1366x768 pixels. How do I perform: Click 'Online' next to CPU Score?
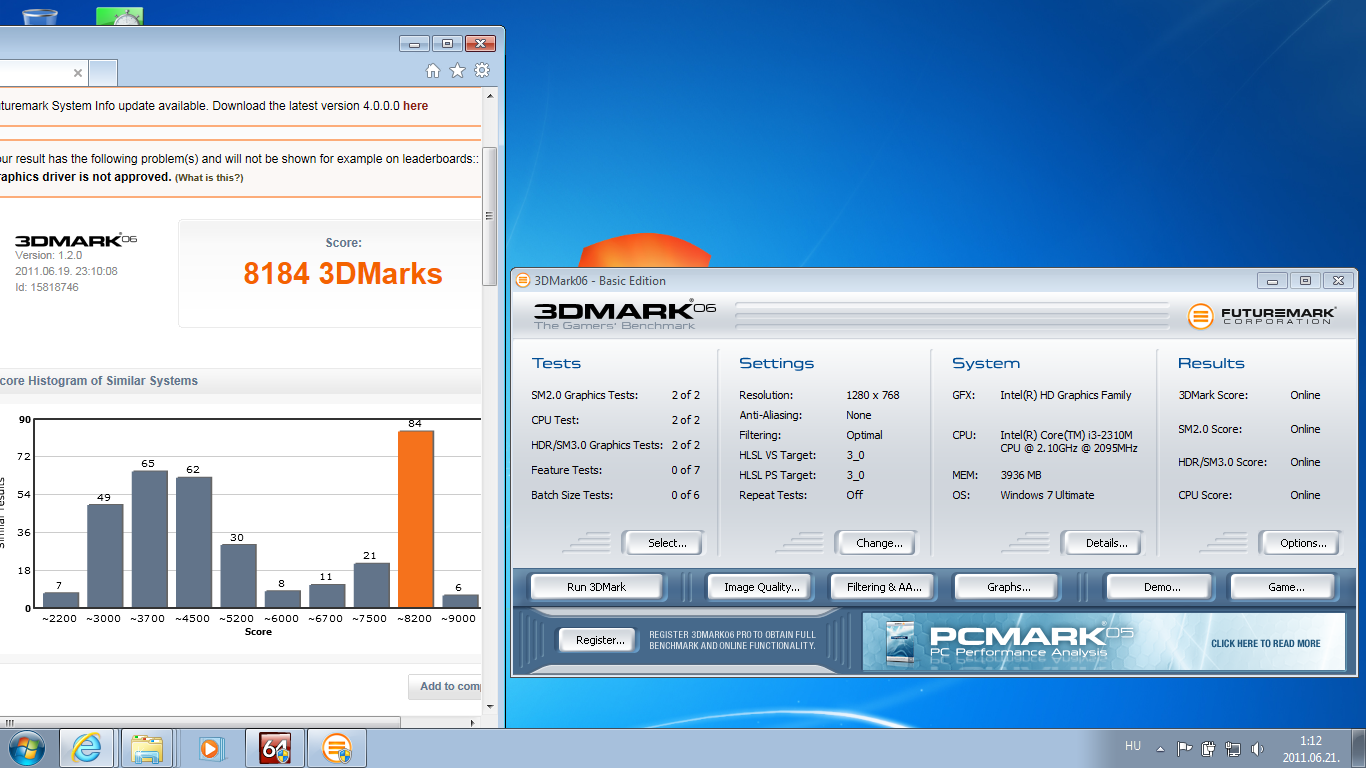coord(1305,495)
